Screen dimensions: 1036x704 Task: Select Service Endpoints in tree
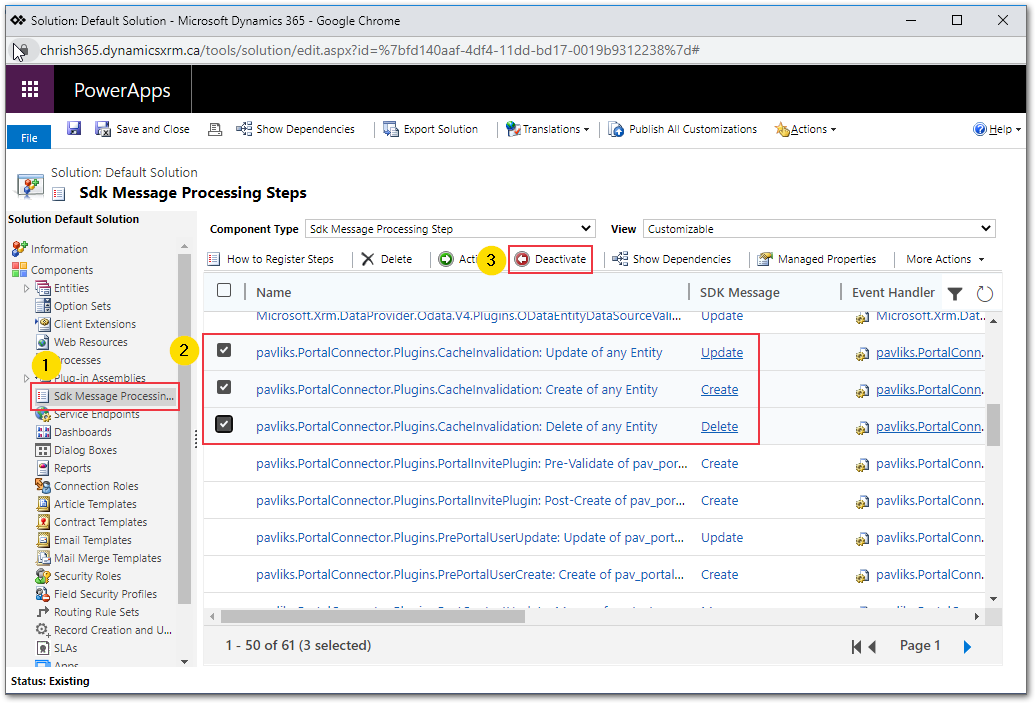click(x=96, y=414)
